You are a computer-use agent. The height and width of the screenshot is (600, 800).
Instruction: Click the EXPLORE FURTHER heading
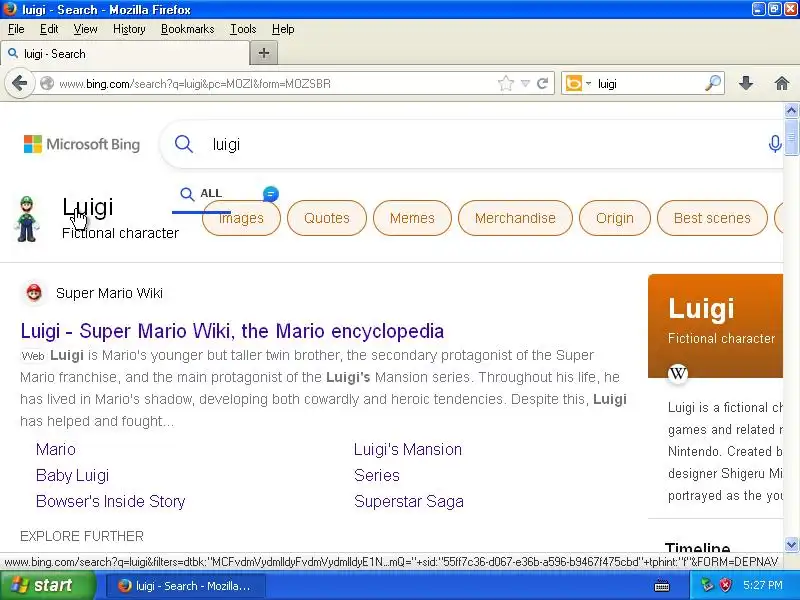tap(82, 536)
